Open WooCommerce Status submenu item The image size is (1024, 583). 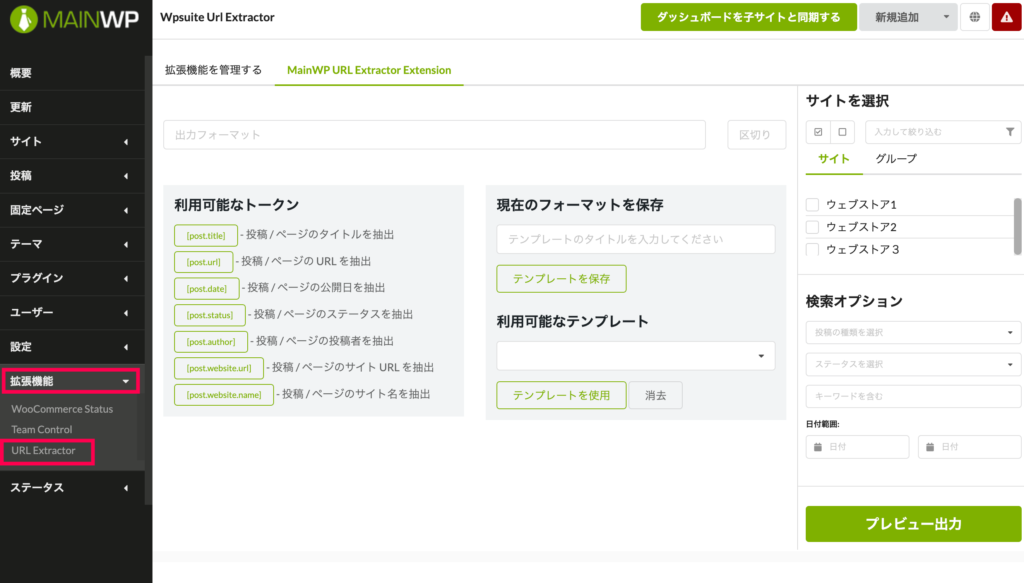pos(62,409)
